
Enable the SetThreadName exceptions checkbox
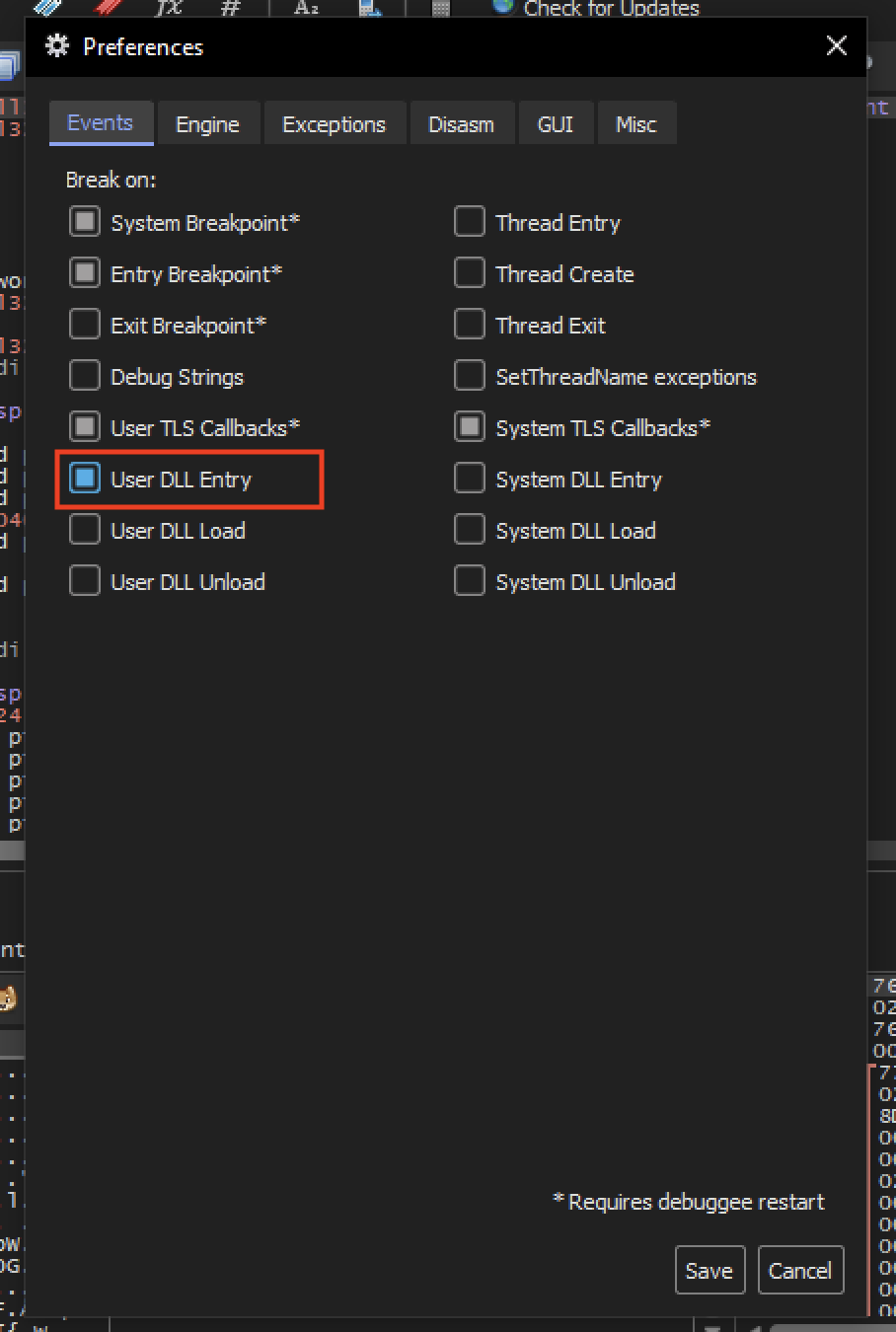pyautogui.click(x=470, y=376)
